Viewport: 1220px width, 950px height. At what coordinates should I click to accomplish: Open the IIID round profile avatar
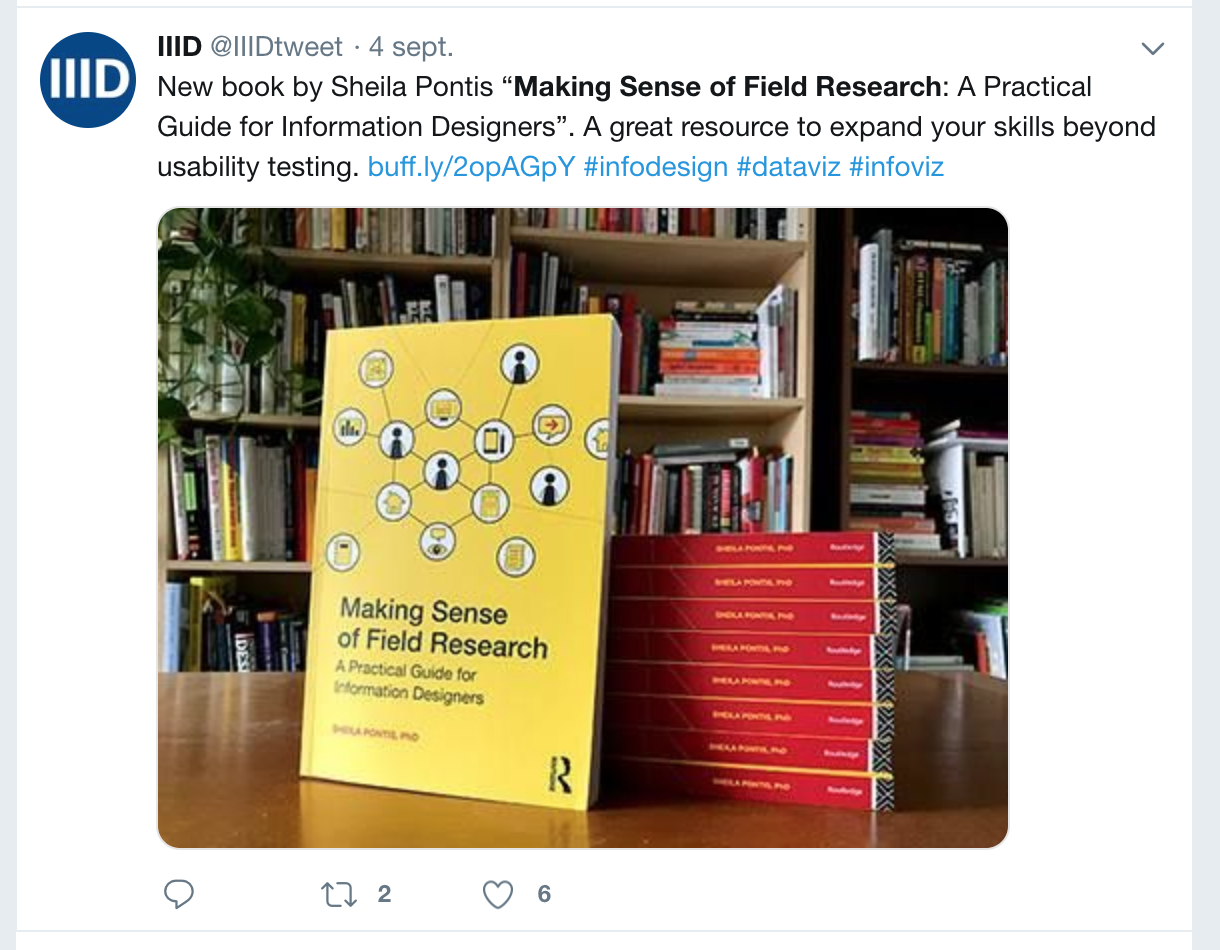[88, 80]
